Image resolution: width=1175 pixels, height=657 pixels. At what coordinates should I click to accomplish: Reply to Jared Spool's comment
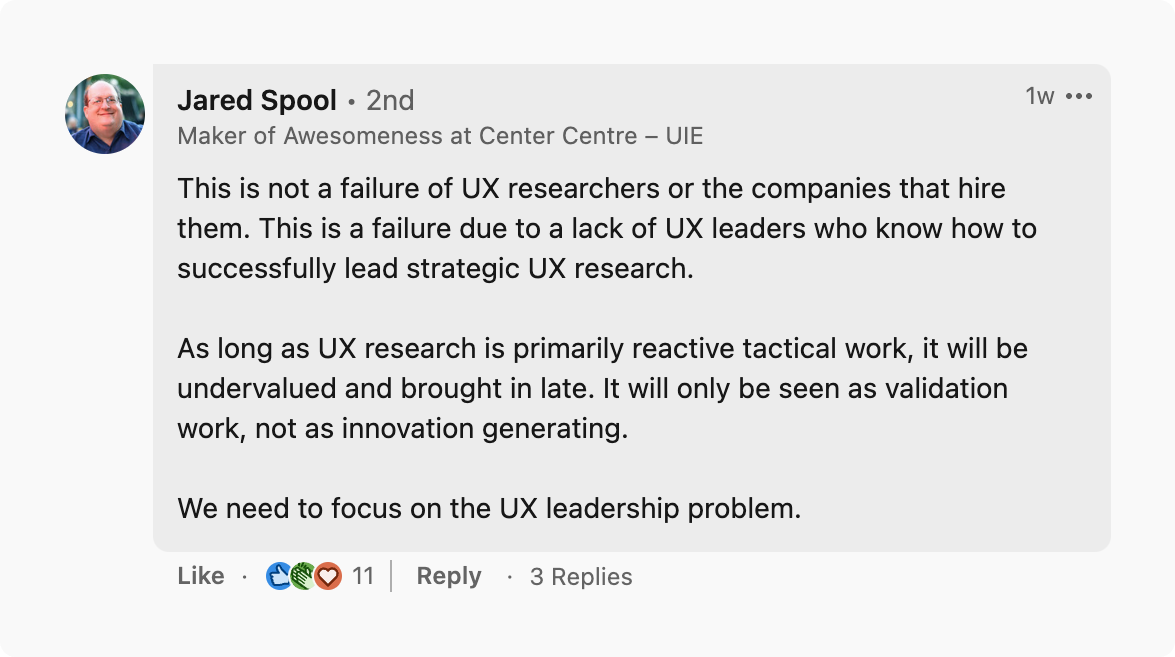(449, 576)
